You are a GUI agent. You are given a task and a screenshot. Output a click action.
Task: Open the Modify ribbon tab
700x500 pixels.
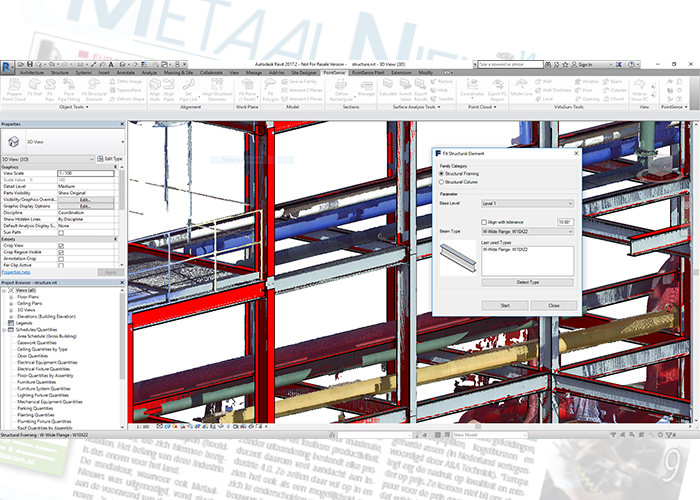tap(425, 72)
